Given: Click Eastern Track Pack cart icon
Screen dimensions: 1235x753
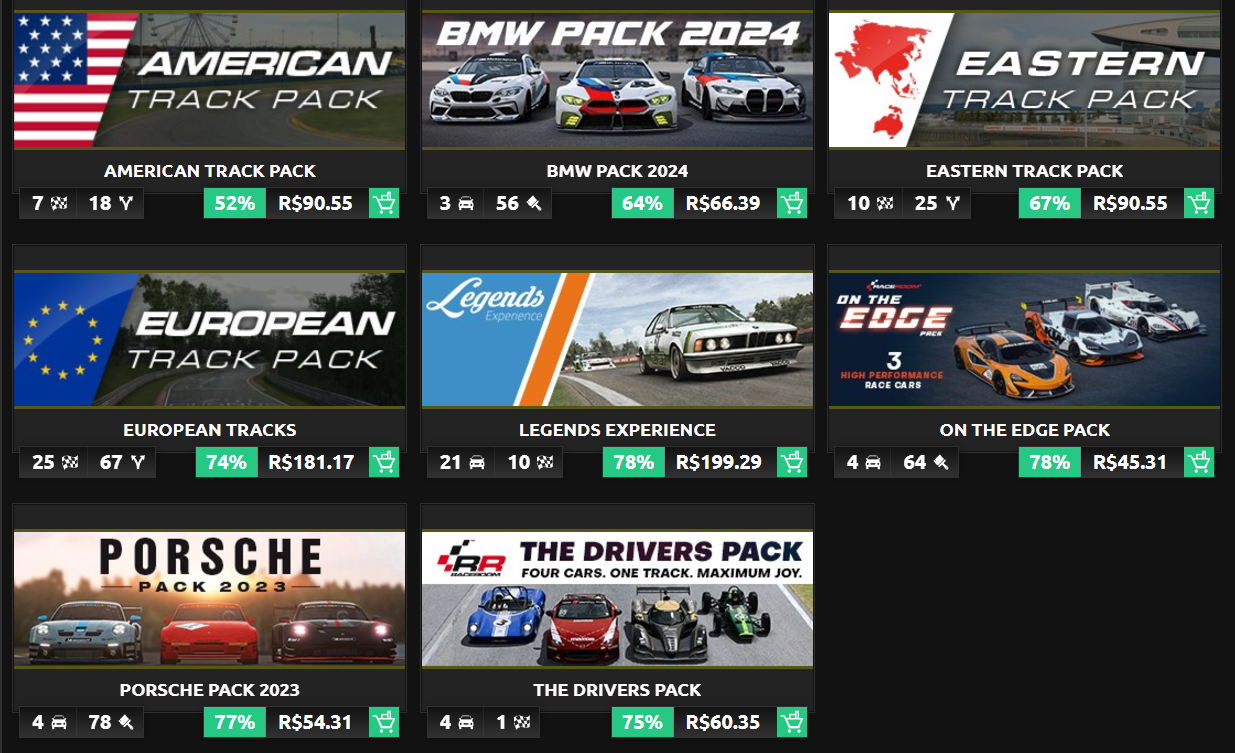Looking at the screenshot, I should click(x=1199, y=203).
